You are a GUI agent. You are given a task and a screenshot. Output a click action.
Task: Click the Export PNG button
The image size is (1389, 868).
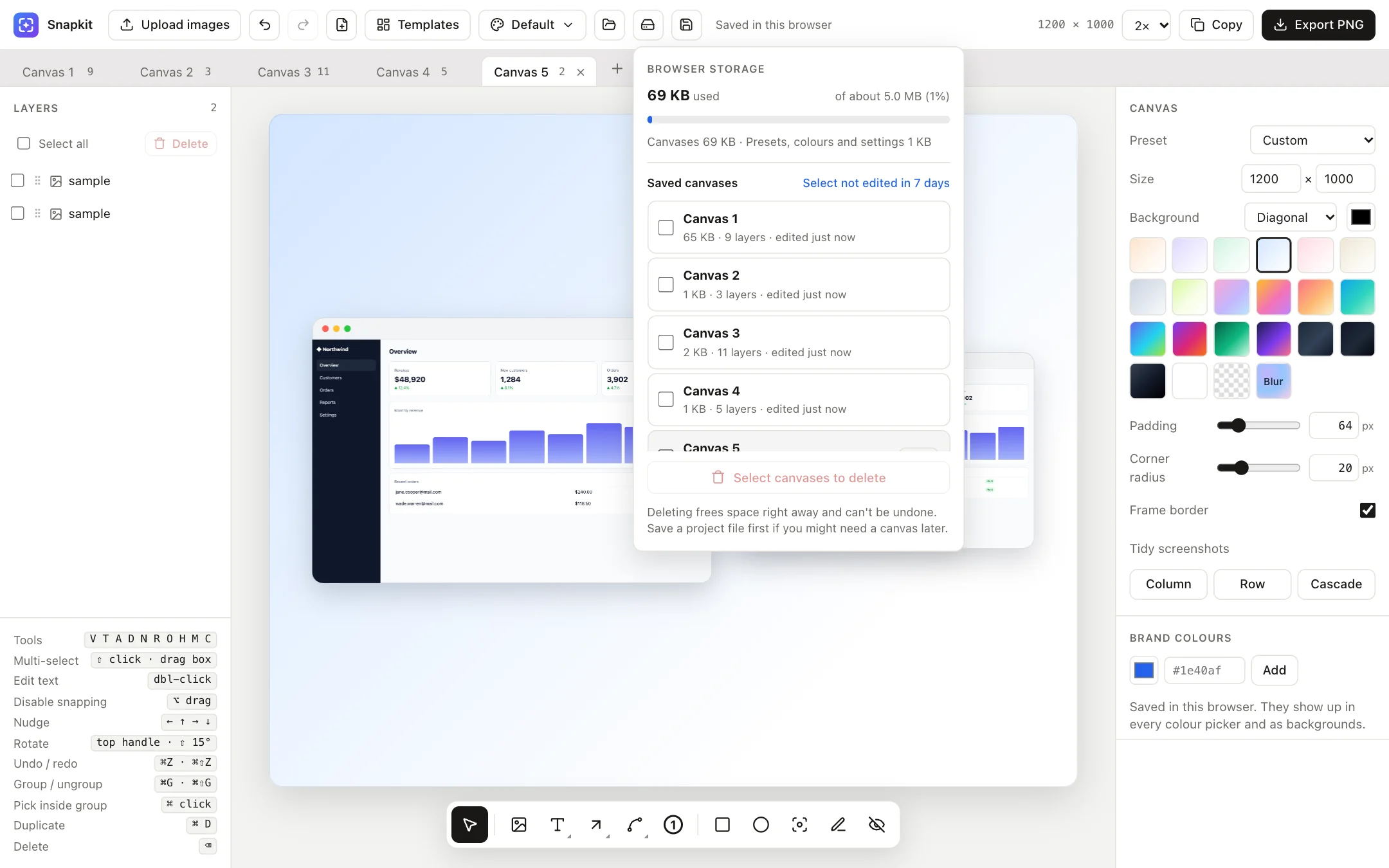[x=1318, y=25]
